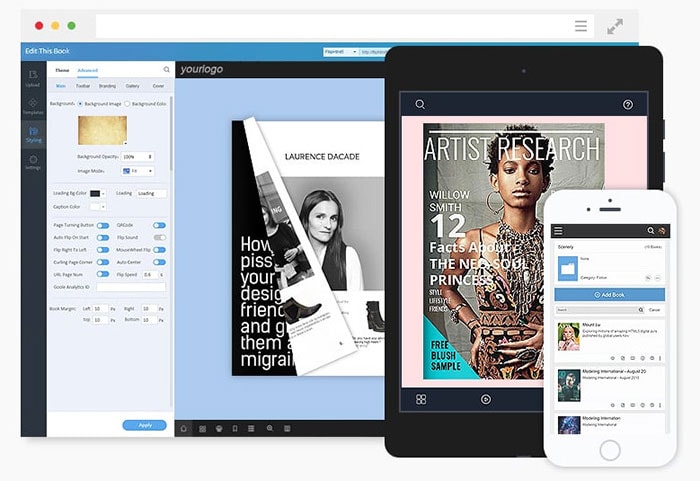
Task: Click the bookmark icon in the flipbook toolbar
Action: [x=235, y=428]
